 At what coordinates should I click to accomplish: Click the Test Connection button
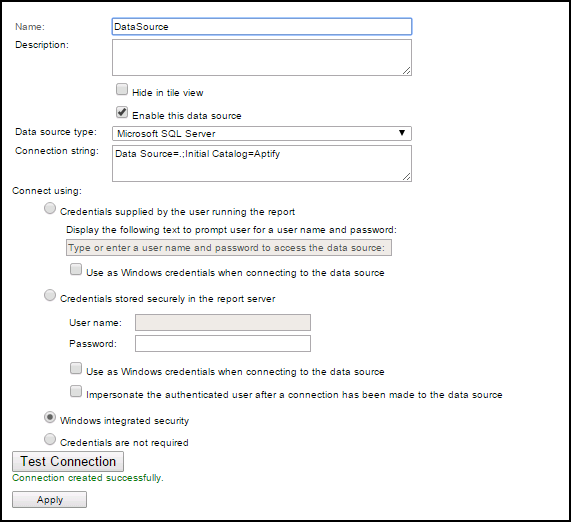(x=68, y=462)
